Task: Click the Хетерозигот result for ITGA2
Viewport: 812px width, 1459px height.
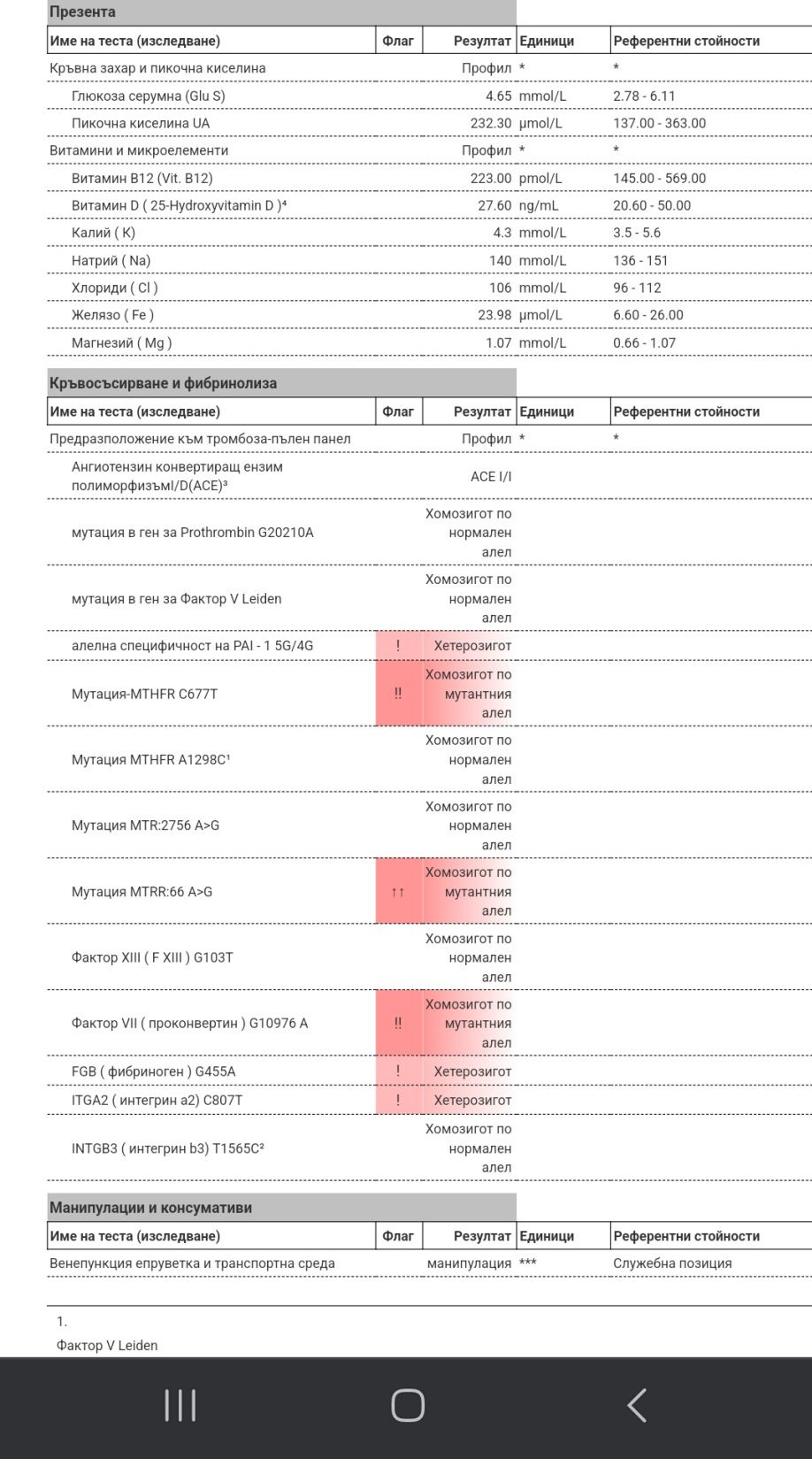Action: pos(472,1101)
